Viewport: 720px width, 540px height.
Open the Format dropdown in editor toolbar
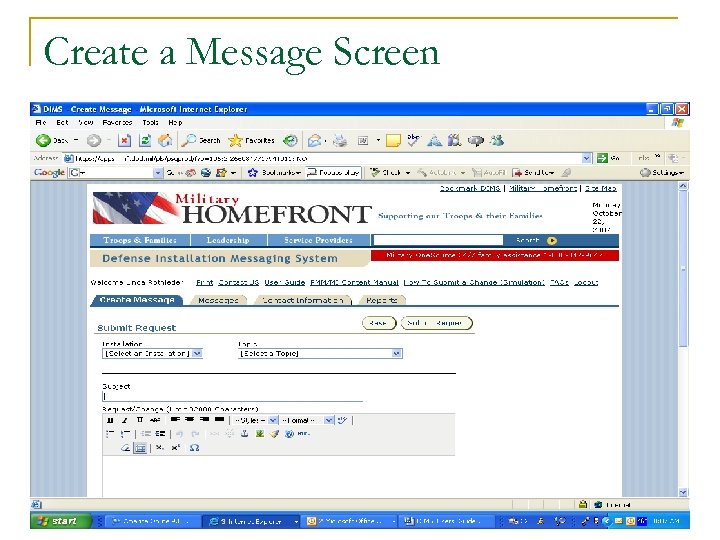coord(307,420)
